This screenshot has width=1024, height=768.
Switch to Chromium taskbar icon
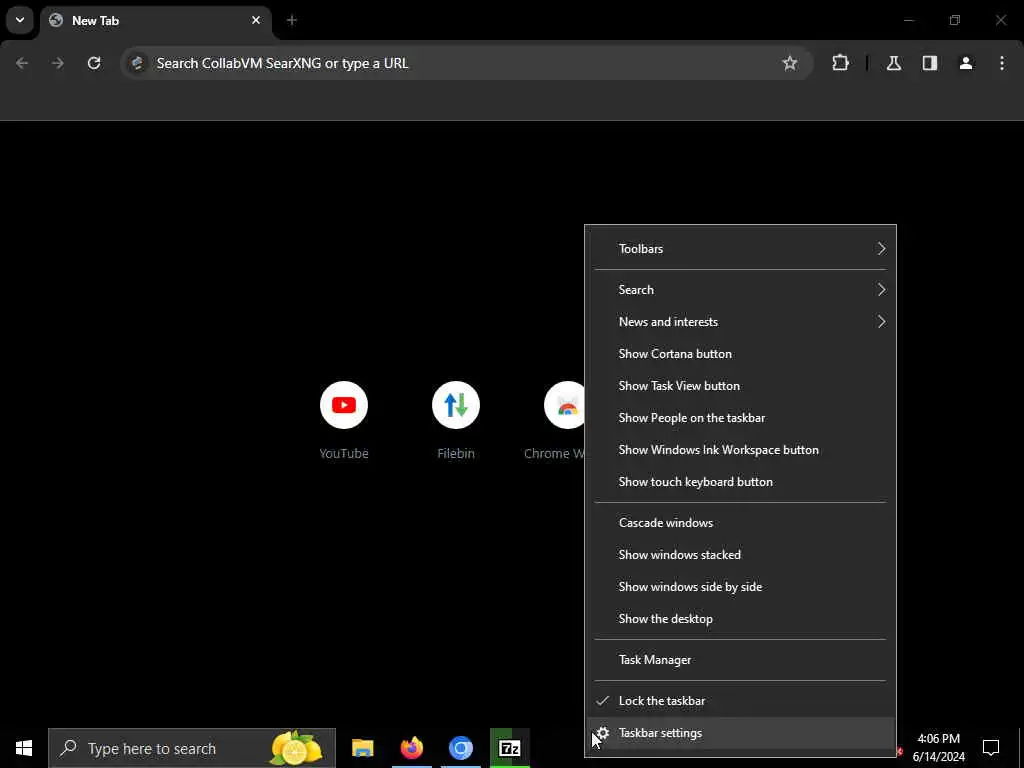tap(460, 748)
